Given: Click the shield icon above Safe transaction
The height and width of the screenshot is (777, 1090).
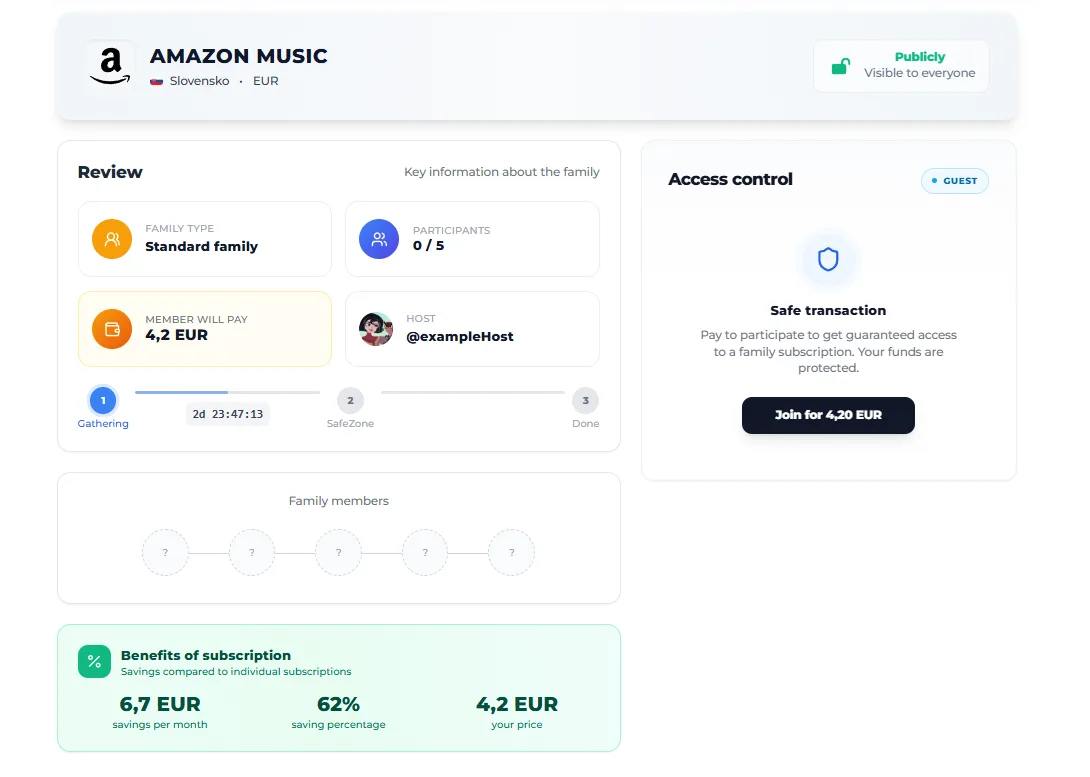Looking at the screenshot, I should pos(828,260).
